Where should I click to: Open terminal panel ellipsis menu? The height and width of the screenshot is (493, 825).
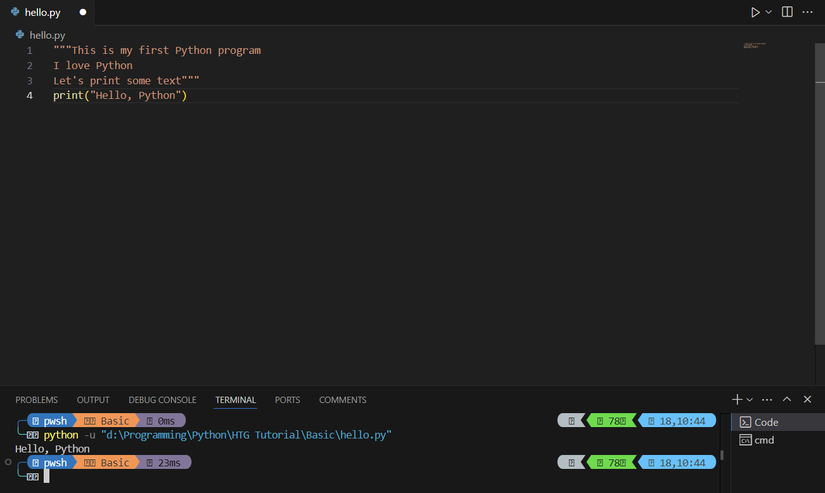768,400
